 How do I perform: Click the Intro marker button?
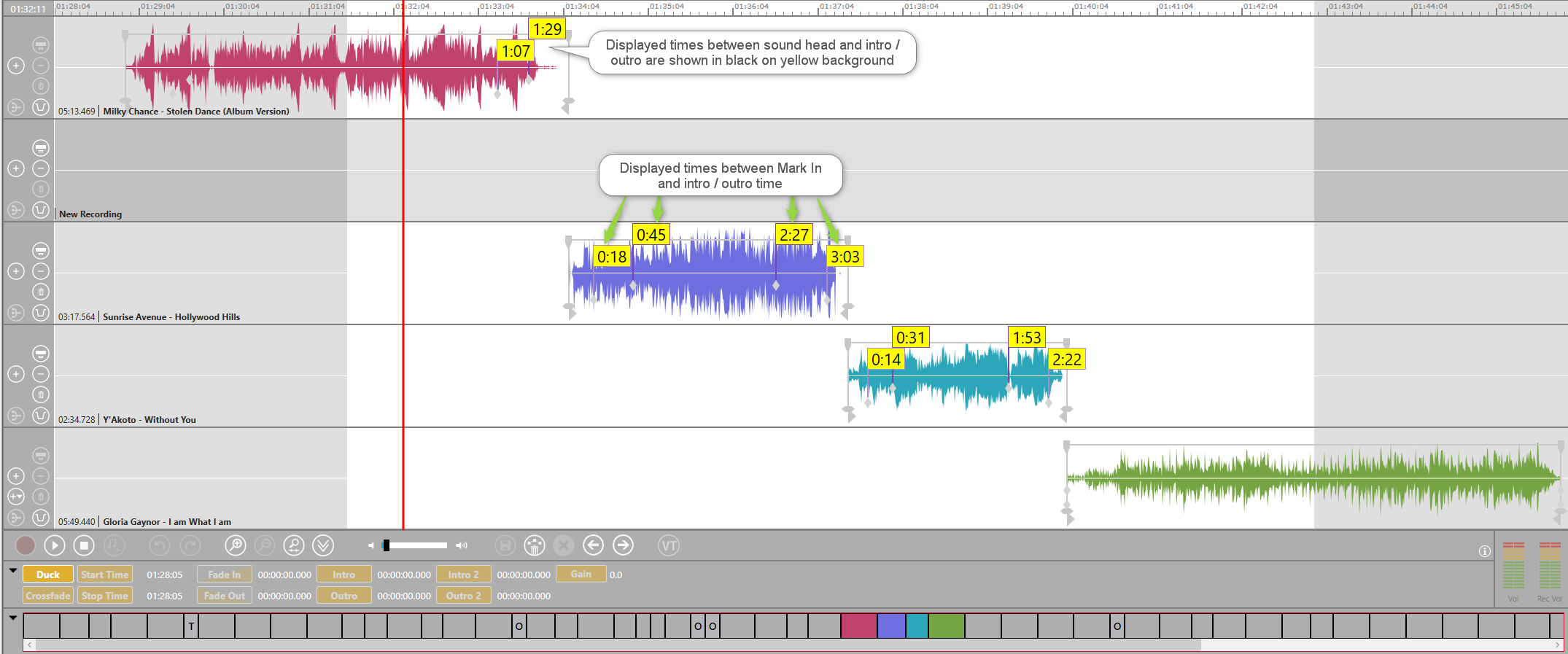[344, 575]
